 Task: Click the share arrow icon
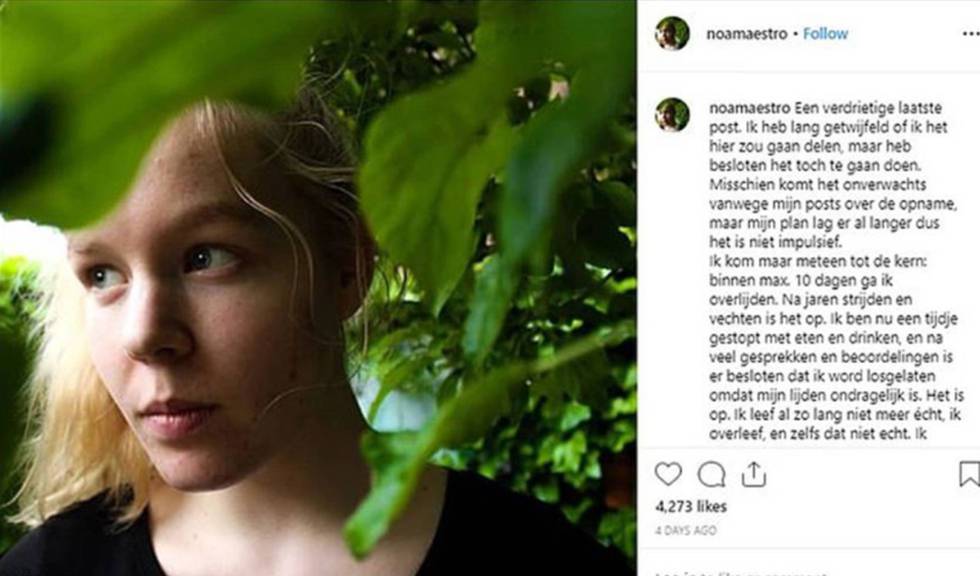coord(754,474)
